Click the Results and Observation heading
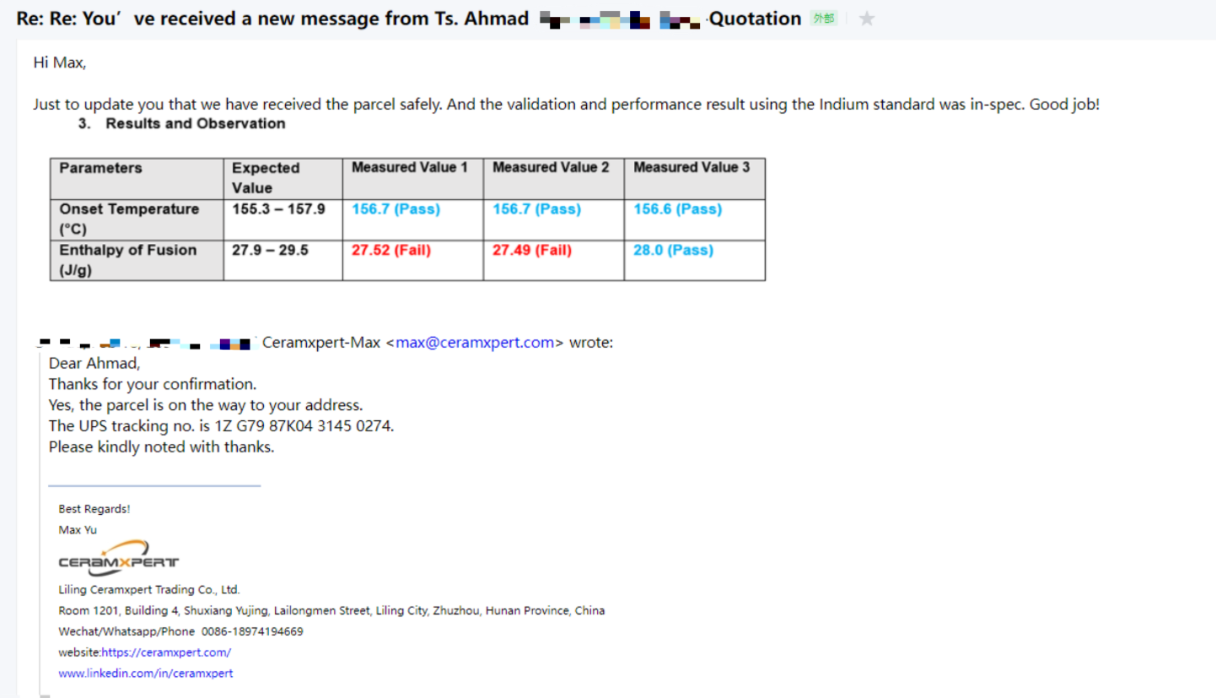1216x698 pixels. pos(195,124)
